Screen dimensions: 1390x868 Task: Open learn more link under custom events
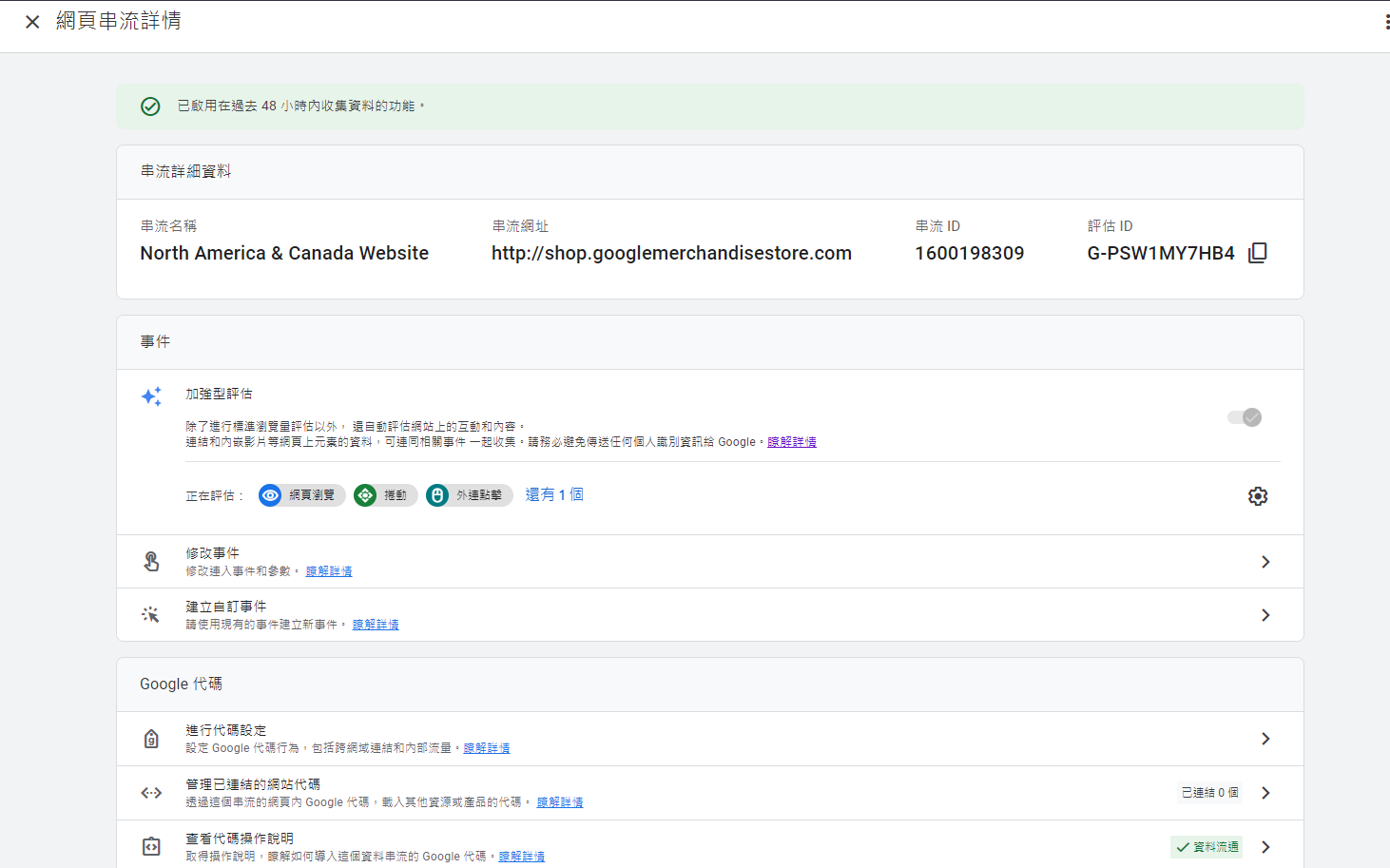[x=376, y=625]
